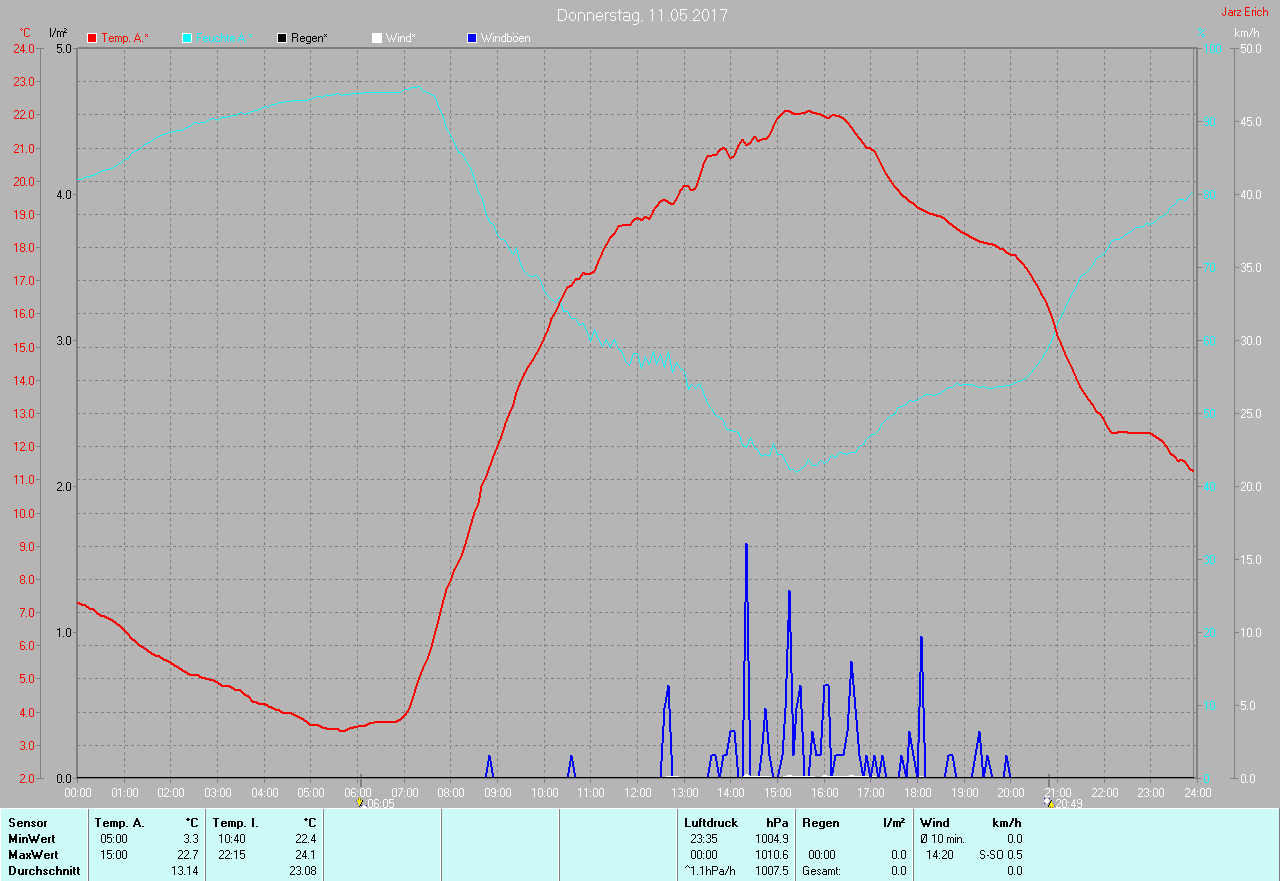
Task: Click the '15:00' maximum time cell
Action: coord(114,855)
